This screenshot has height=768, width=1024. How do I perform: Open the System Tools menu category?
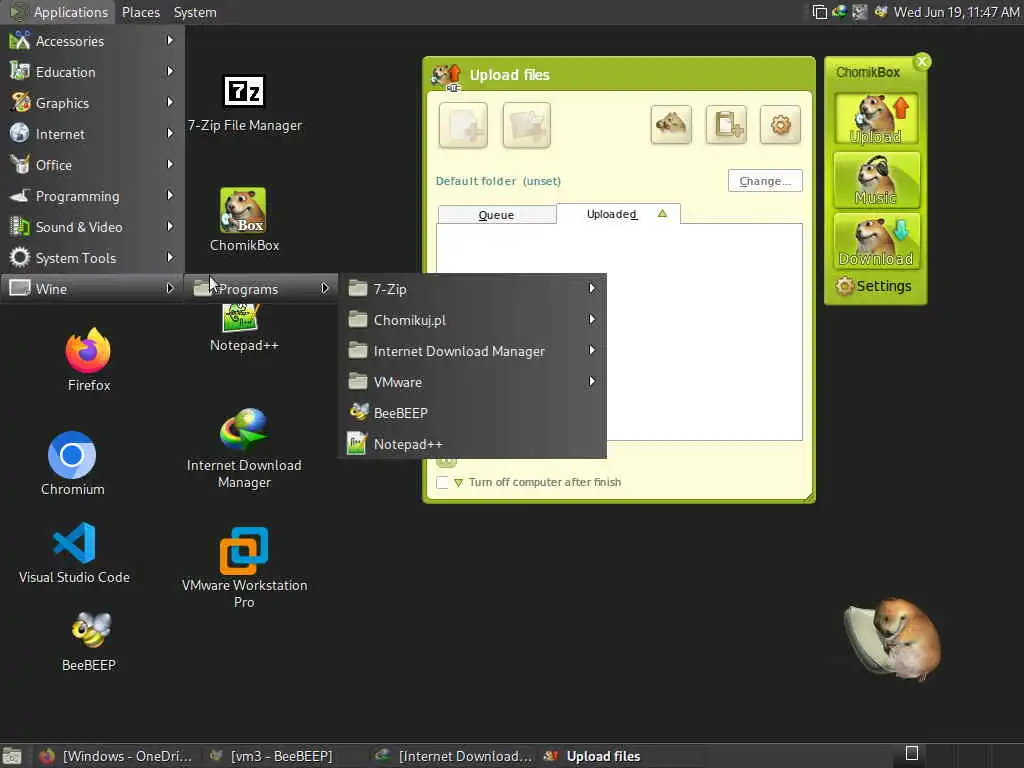pos(92,258)
